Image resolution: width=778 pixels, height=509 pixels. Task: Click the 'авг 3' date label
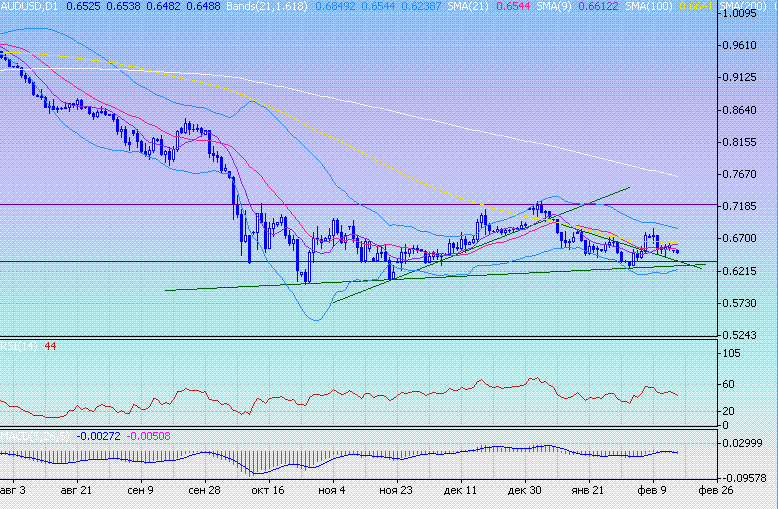tap(14, 491)
